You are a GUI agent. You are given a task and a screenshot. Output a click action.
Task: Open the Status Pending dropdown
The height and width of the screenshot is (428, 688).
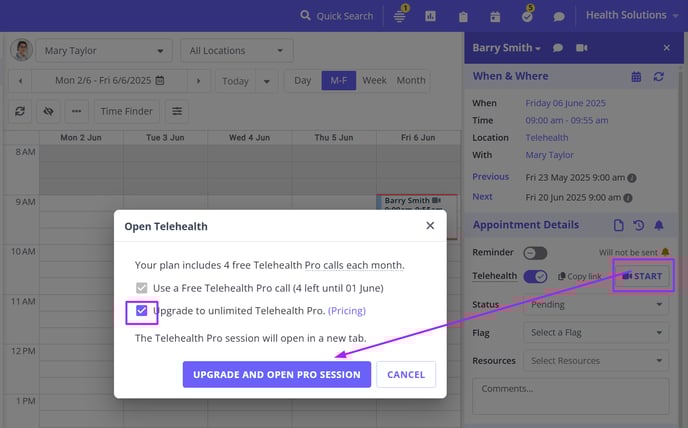tap(596, 305)
